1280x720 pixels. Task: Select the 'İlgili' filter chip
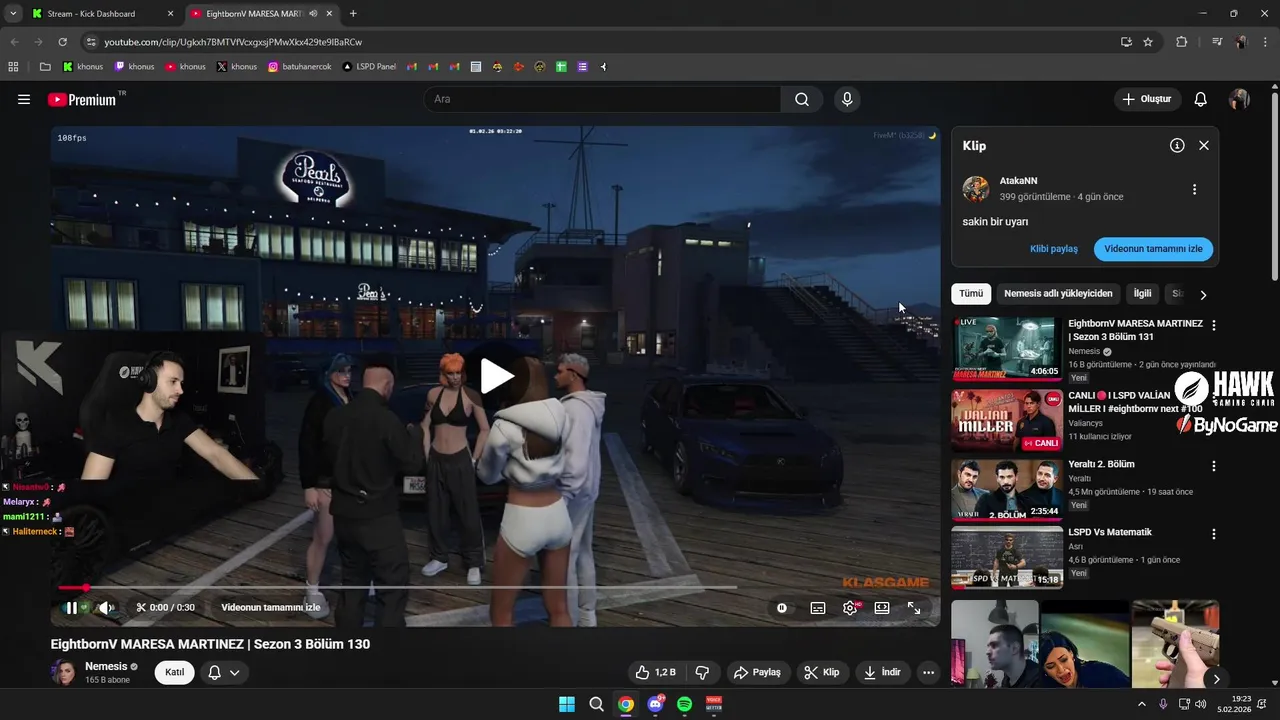tap(1142, 294)
